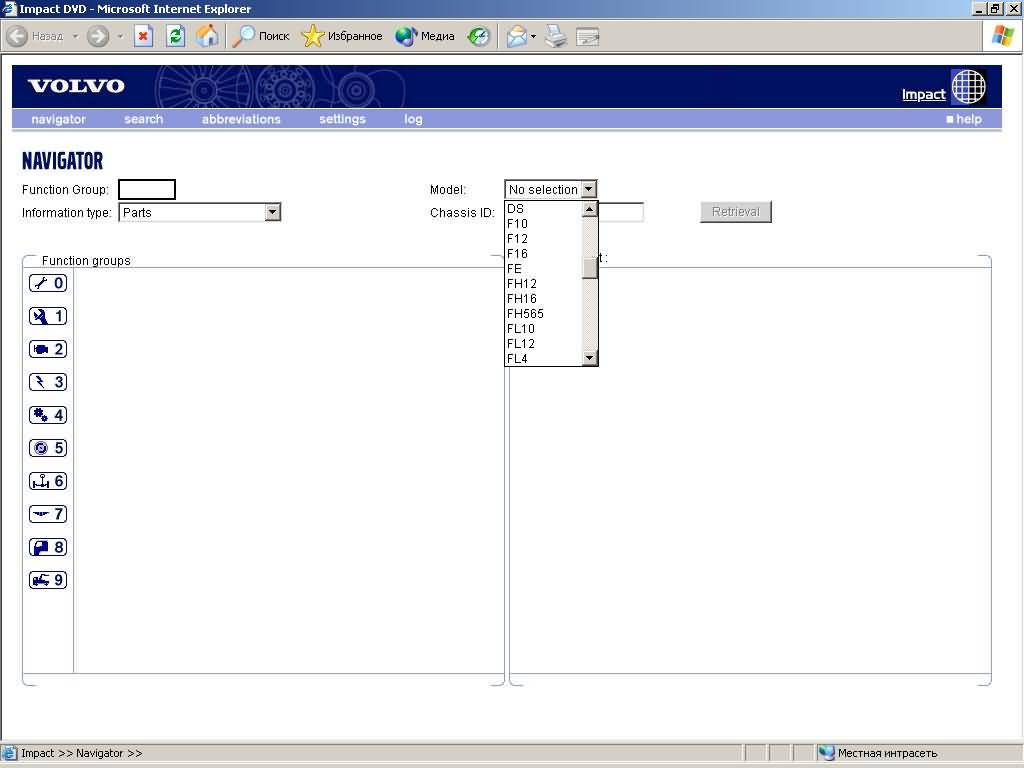Click the Местная интрасеть status zone

[878, 753]
